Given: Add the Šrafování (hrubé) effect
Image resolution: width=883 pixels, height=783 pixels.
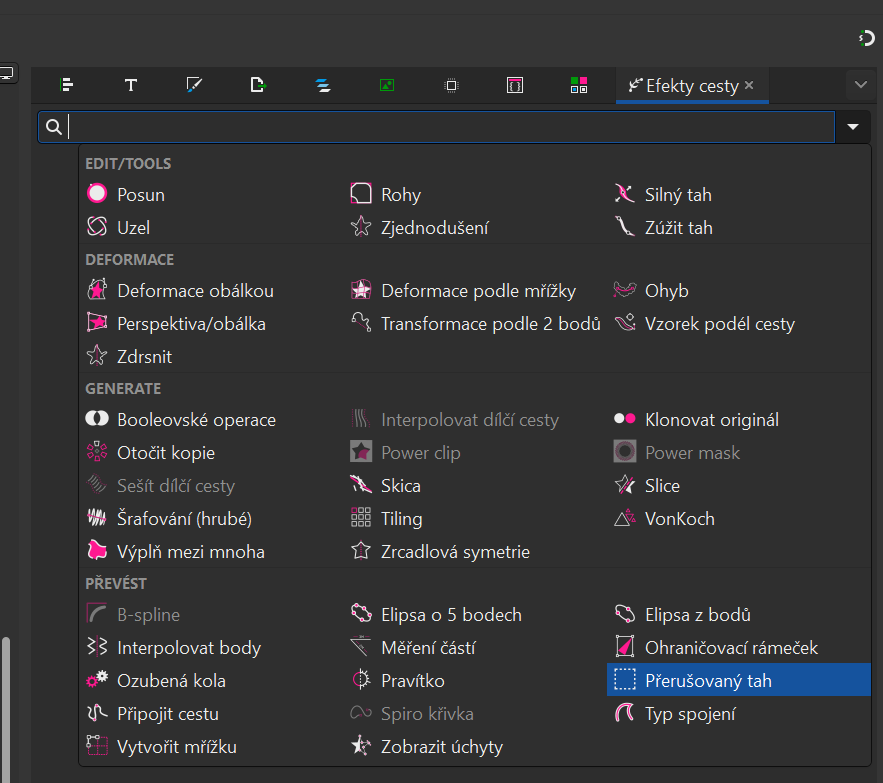Looking at the screenshot, I should 184,519.
